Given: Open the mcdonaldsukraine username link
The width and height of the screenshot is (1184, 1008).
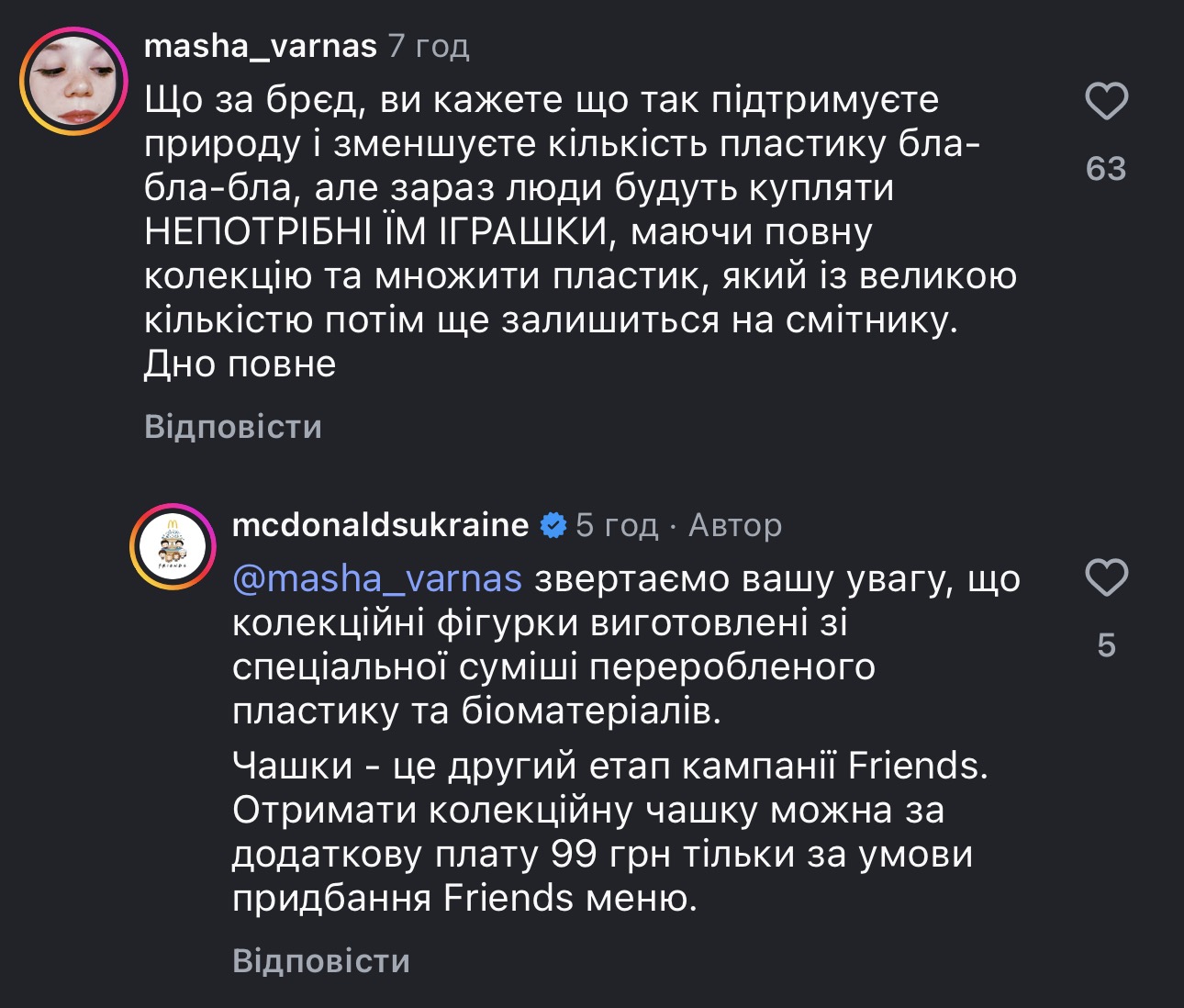Looking at the screenshot, I should point(380,525).
